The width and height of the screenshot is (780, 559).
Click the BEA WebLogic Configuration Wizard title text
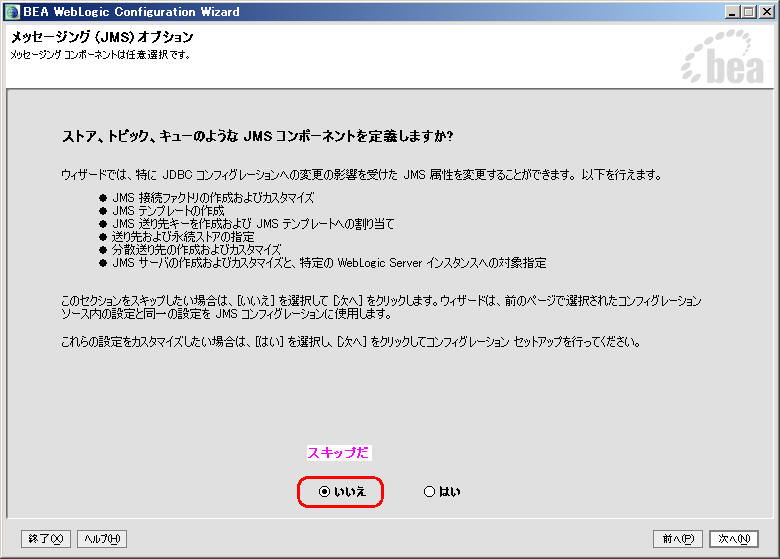click(x=130, y=11)
